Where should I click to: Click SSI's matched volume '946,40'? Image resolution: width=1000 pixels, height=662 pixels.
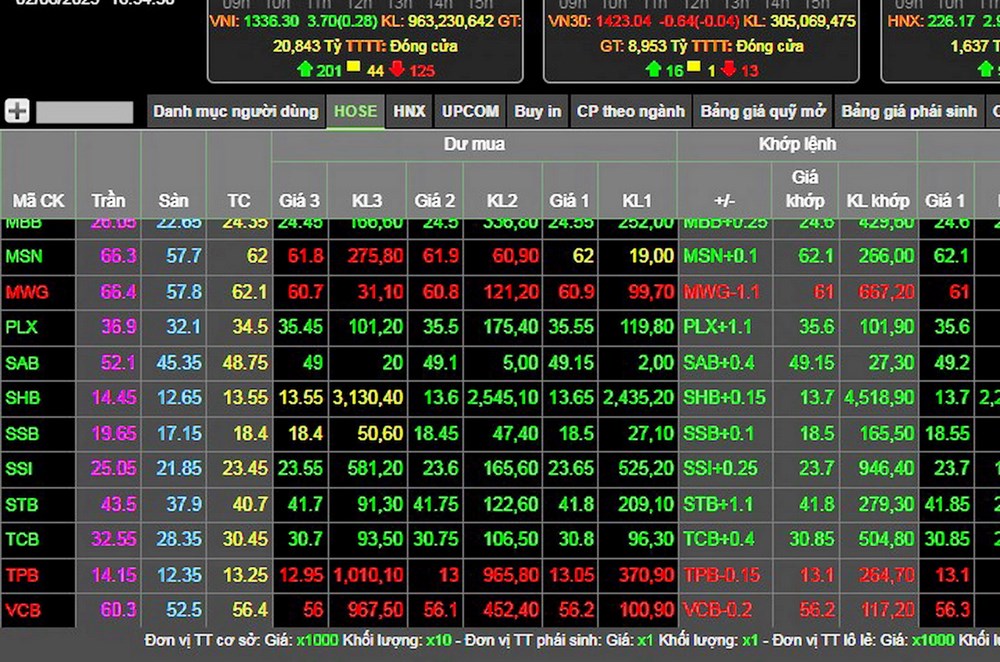(886, 469)
